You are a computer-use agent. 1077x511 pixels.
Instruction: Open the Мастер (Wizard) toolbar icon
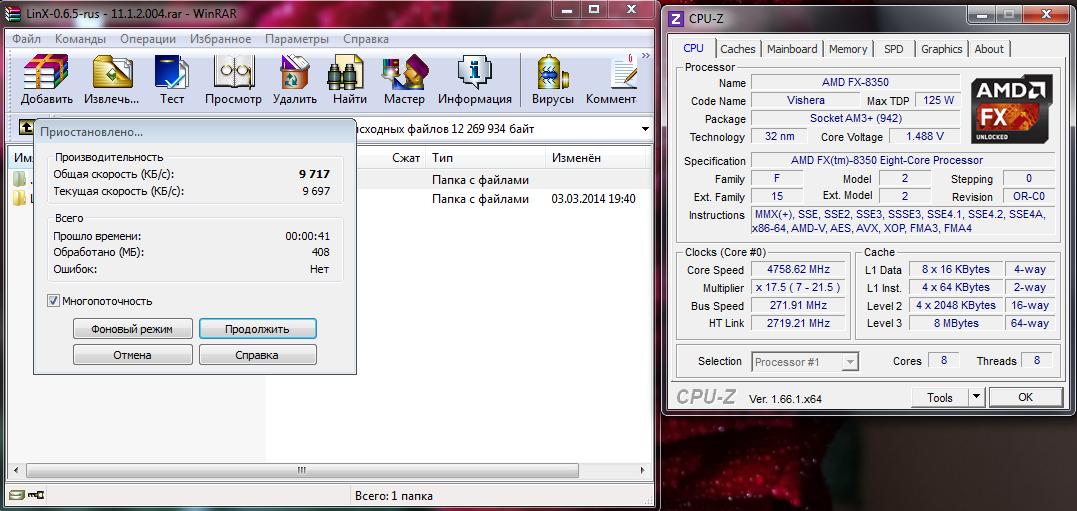point(405,80)
